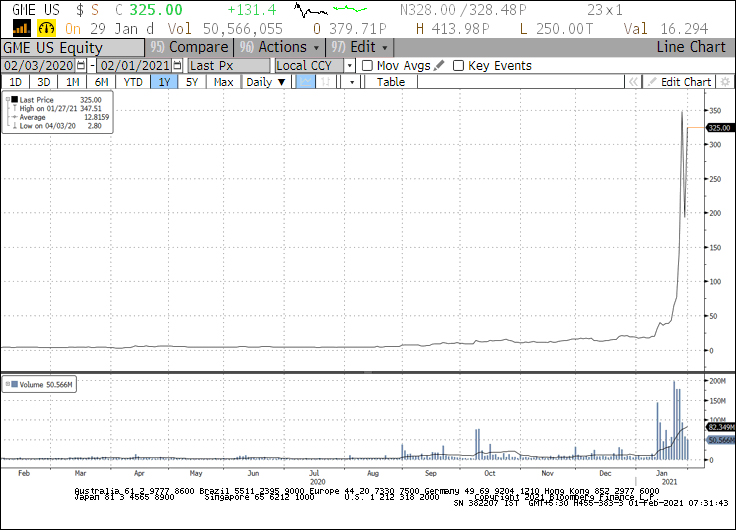The height and width of the screenshot is (530, 736).
Task: Collapse the Volume legend box
Action: (8, 384)
